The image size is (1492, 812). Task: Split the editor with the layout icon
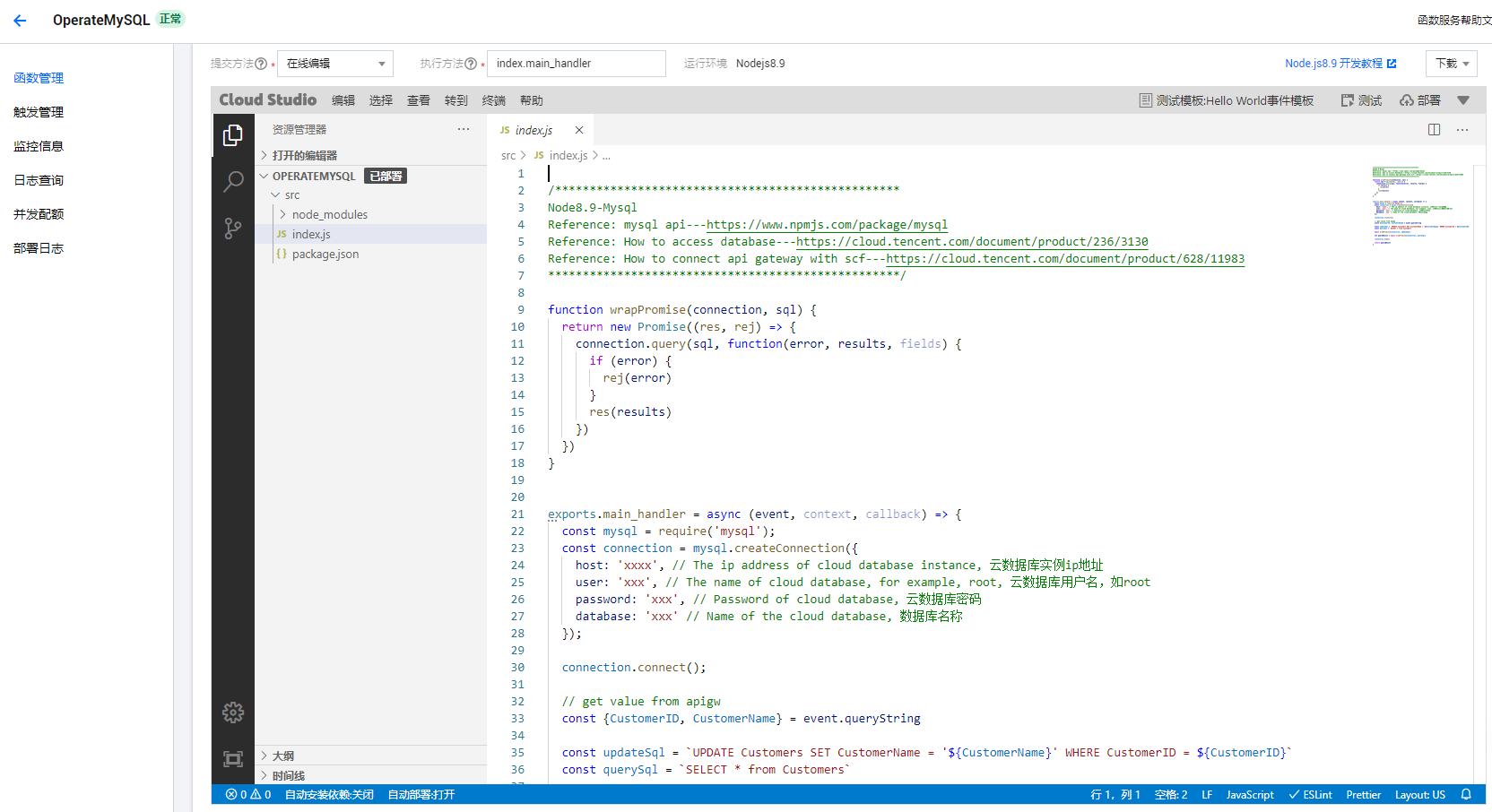(x=1434, y=130)
